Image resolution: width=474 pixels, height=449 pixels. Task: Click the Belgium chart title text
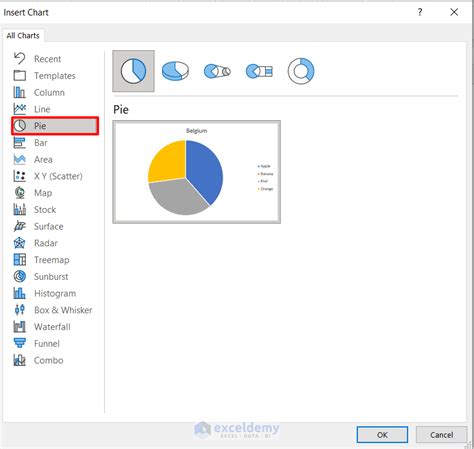pos(197,131)
